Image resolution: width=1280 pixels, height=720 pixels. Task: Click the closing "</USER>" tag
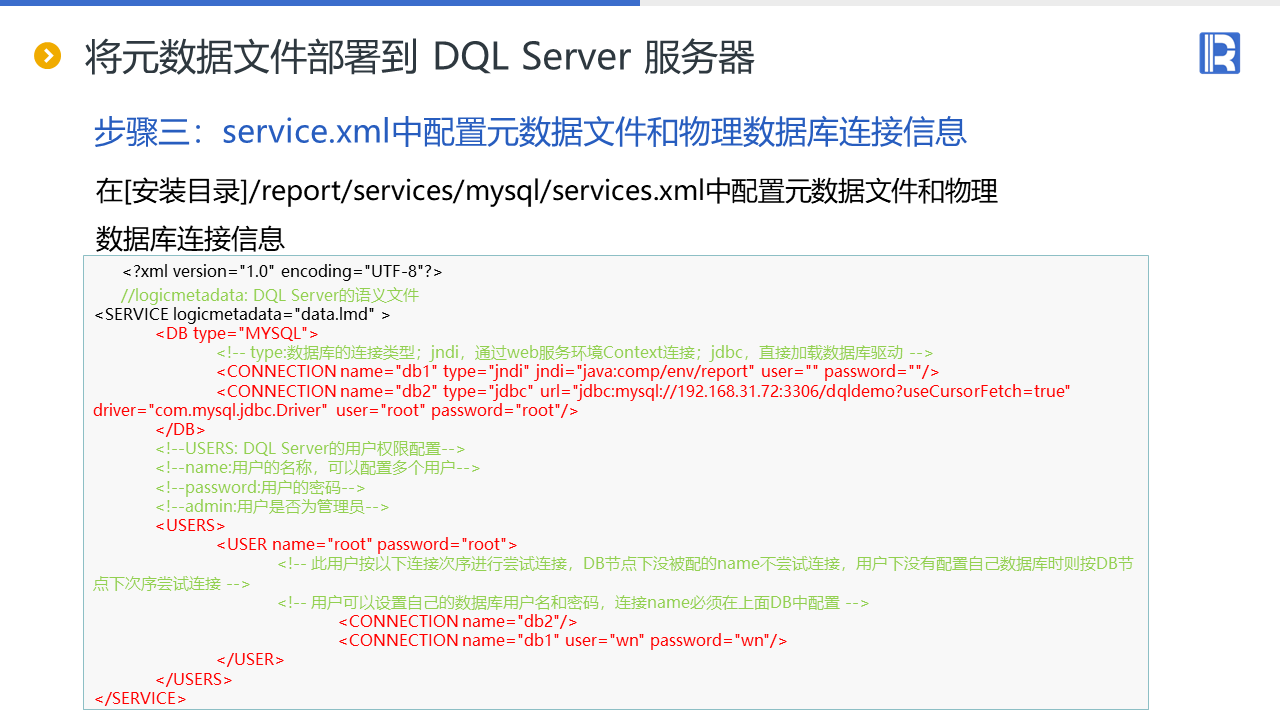250,659
